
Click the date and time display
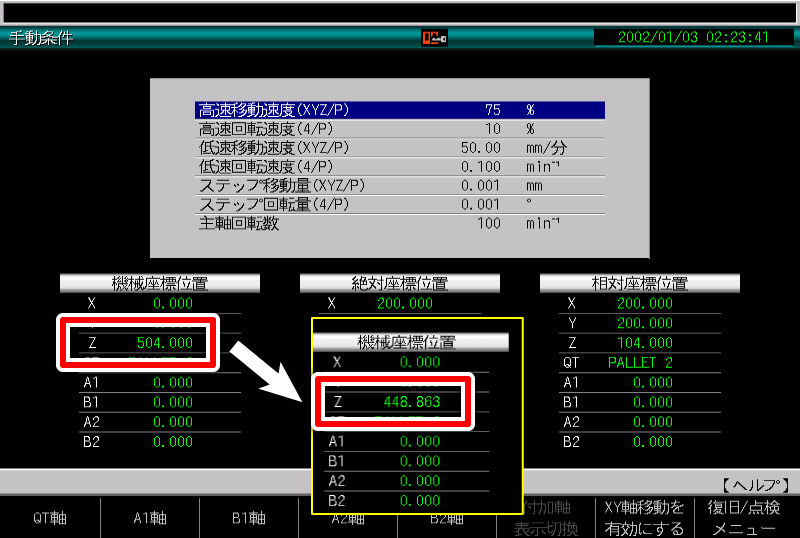pos(692,38)
